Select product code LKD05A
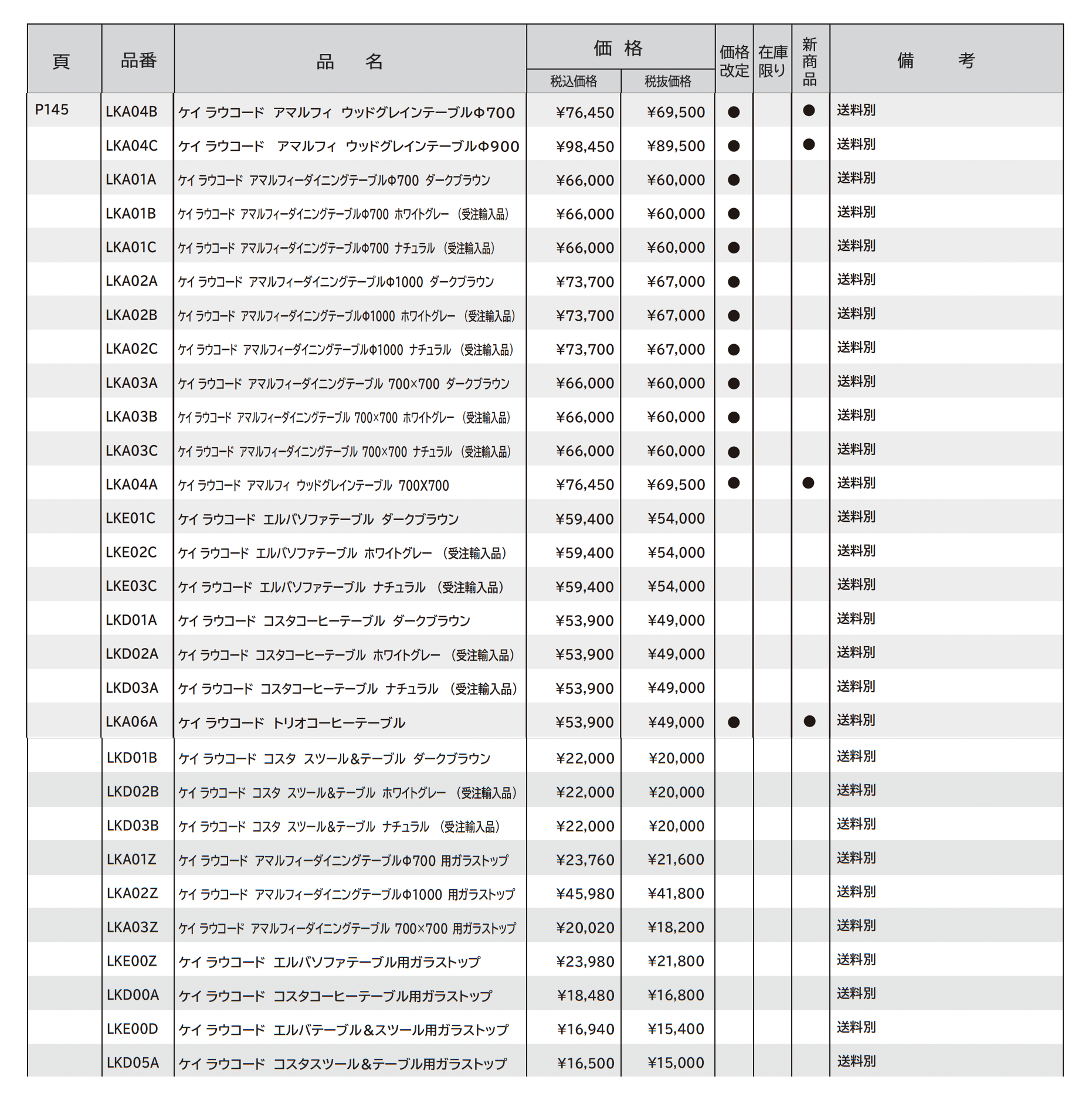This screenshot has width=1092, height=1100. (133, 1062)
